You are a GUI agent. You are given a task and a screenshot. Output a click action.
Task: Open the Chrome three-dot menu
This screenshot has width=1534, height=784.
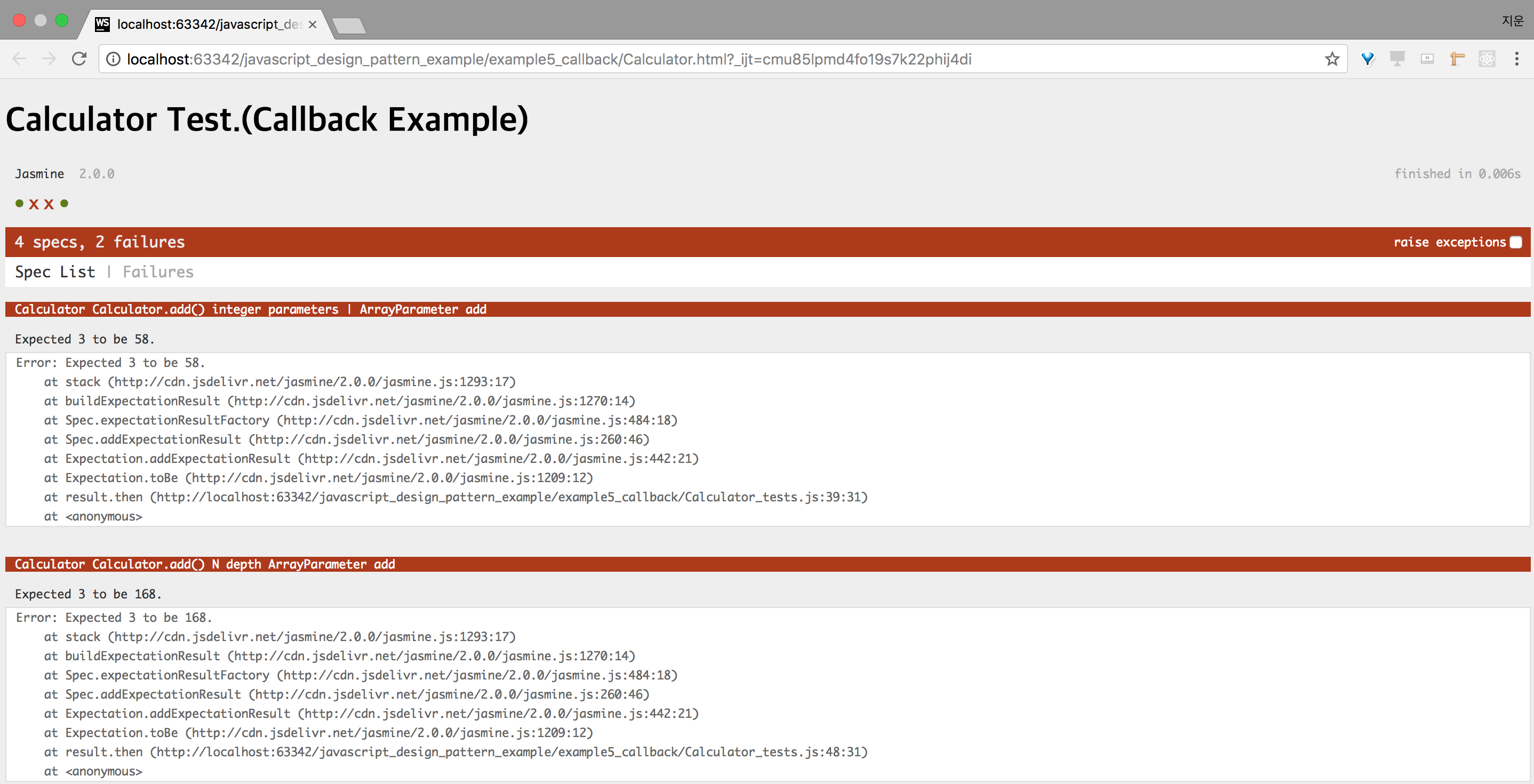click(x=1517, y=59)
